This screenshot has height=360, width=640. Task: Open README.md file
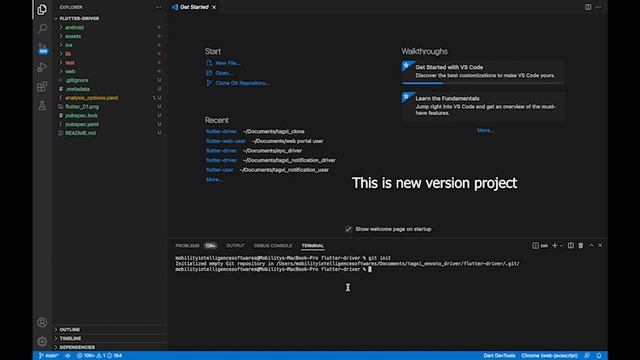coord(80,133)
